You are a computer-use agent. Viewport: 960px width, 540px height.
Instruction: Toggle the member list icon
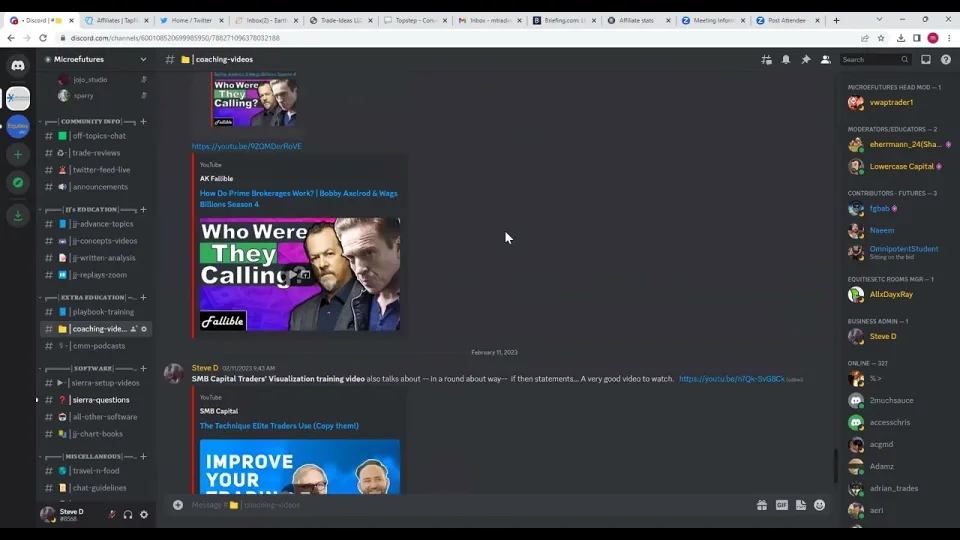(x=825, y=59)
